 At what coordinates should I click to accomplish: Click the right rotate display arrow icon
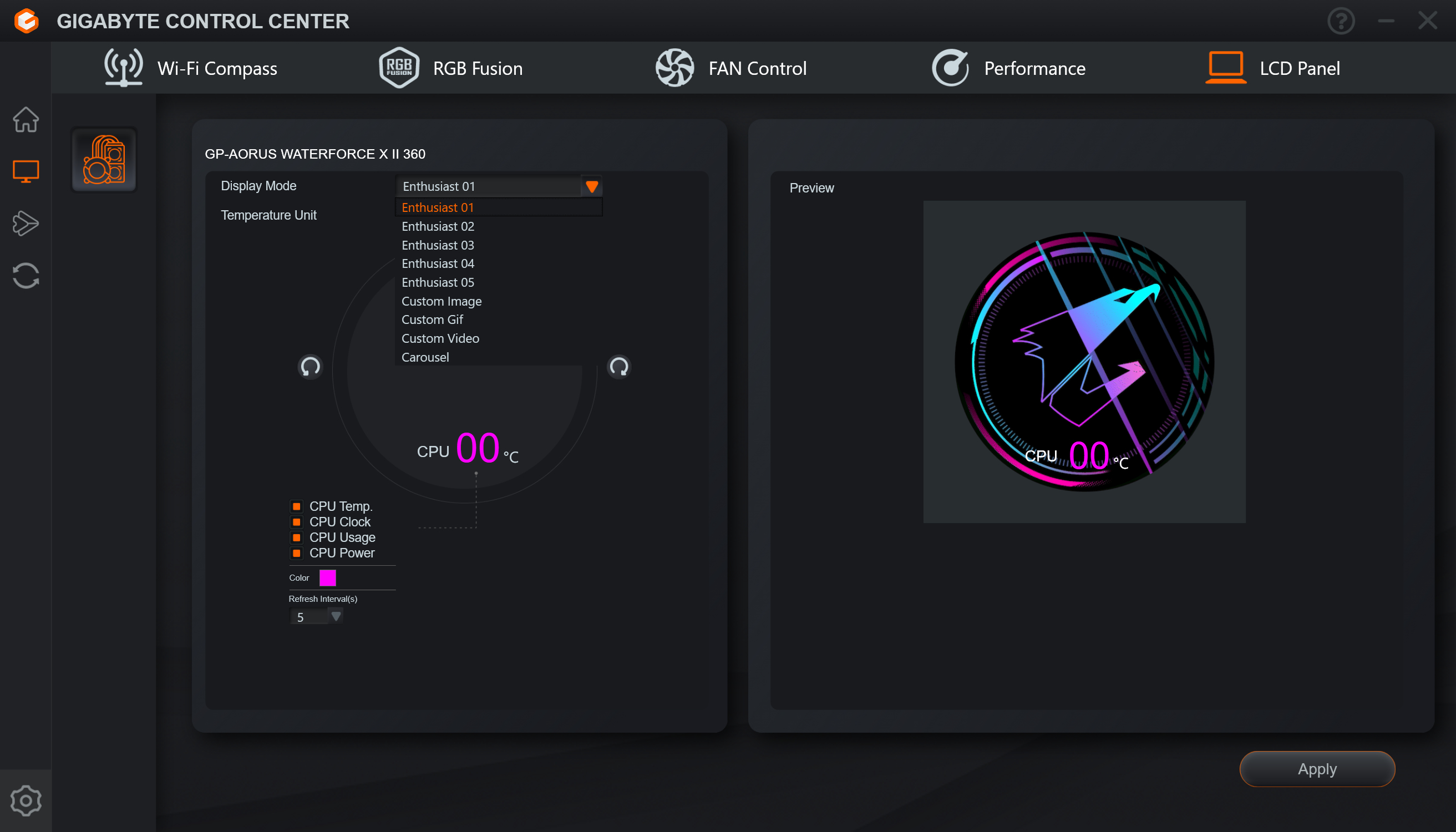pyautogui.click(x=619, y=366)
